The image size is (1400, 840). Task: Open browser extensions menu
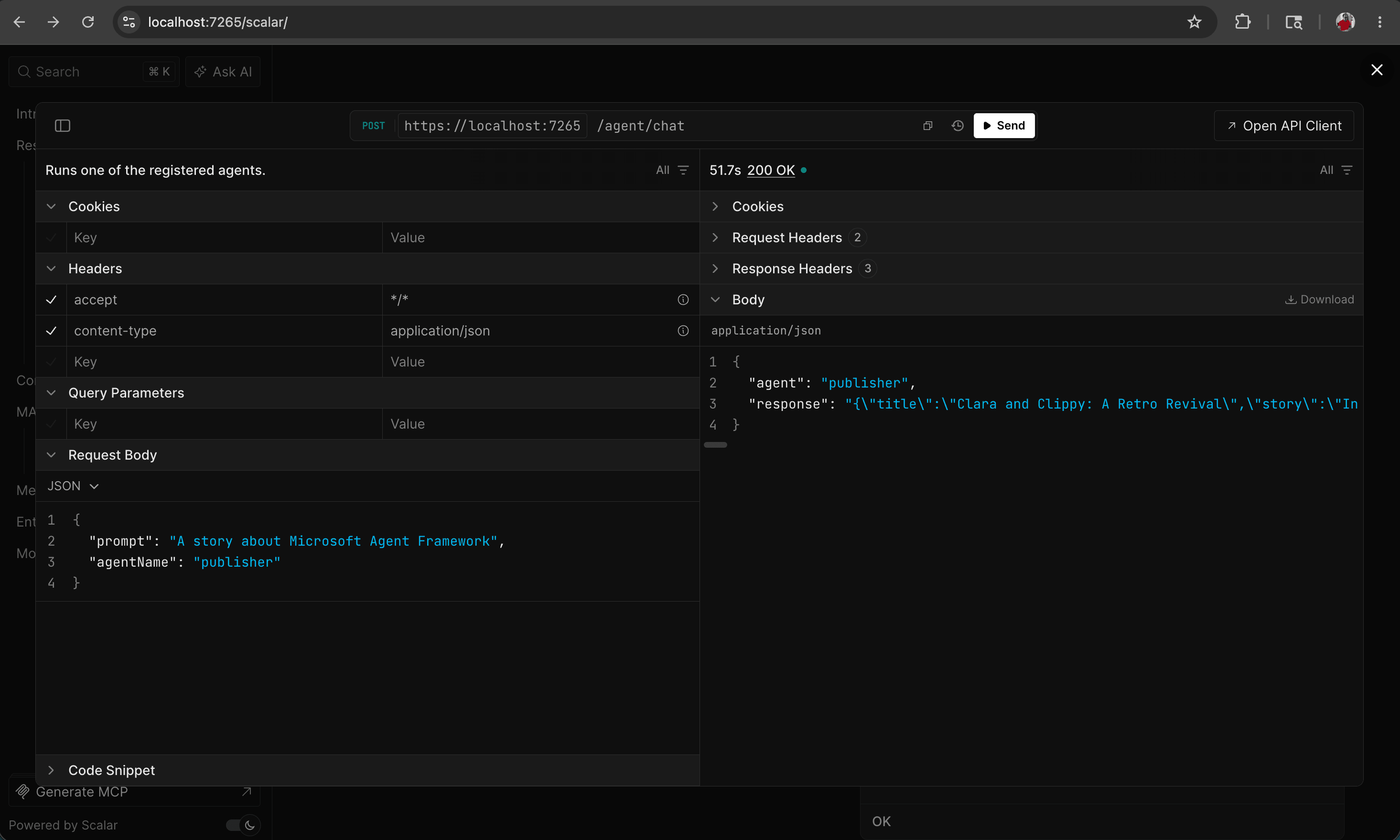pyautogui.click(x=1243, y=22)
